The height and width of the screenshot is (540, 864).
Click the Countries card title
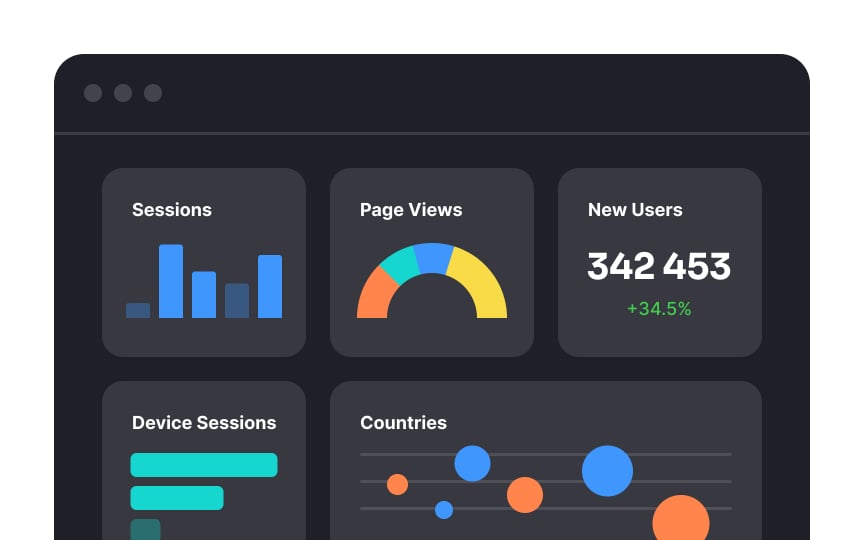tap(403, 423)
